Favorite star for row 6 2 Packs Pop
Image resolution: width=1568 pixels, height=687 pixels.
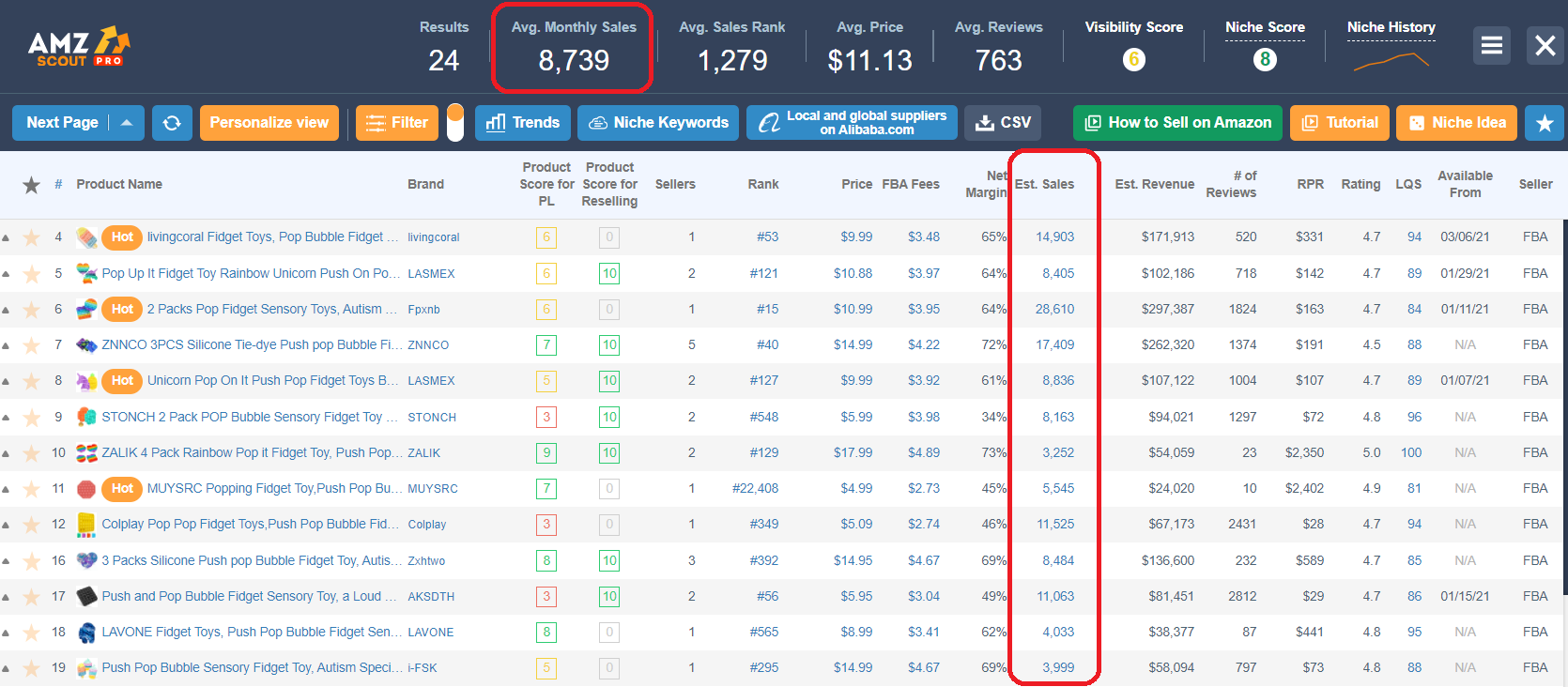point(31,310)
